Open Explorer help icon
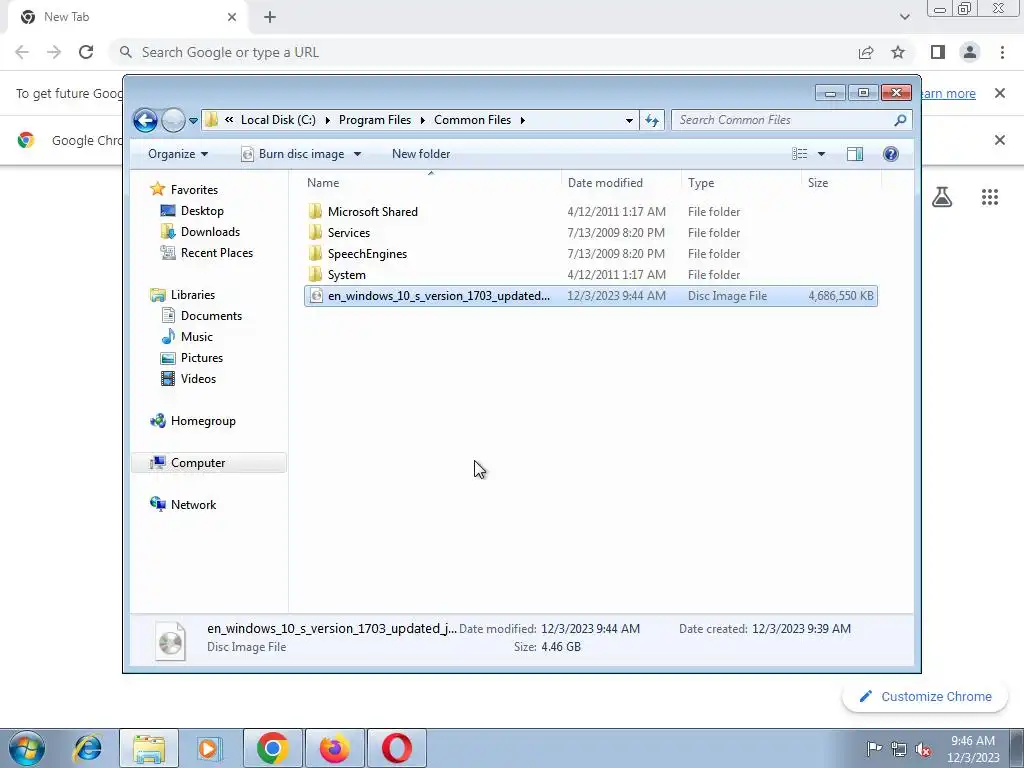 pyautogui.click(x=890, y=154)
